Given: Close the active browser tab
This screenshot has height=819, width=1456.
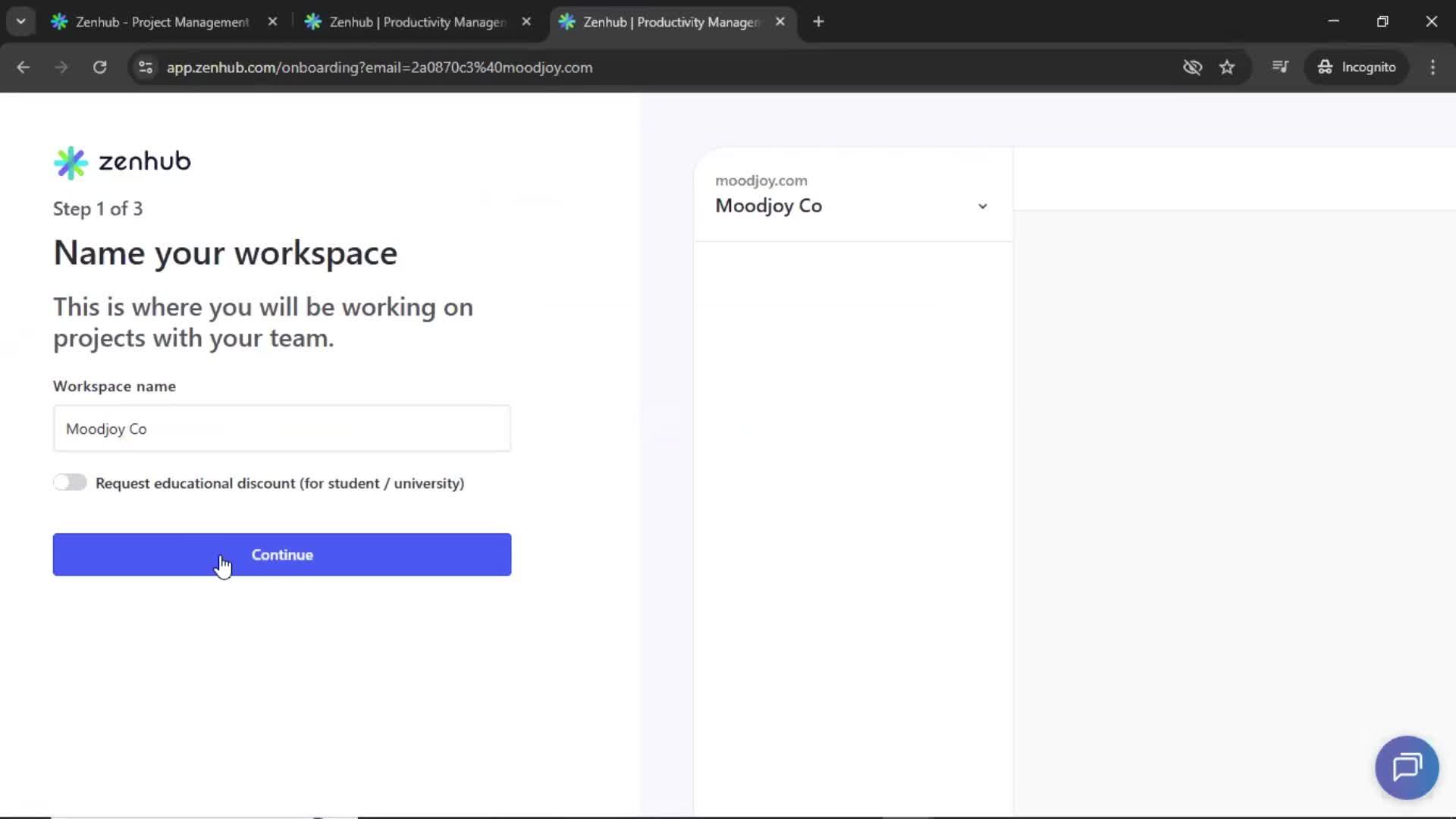Looking at the screenshot, I should coord(780,21).
